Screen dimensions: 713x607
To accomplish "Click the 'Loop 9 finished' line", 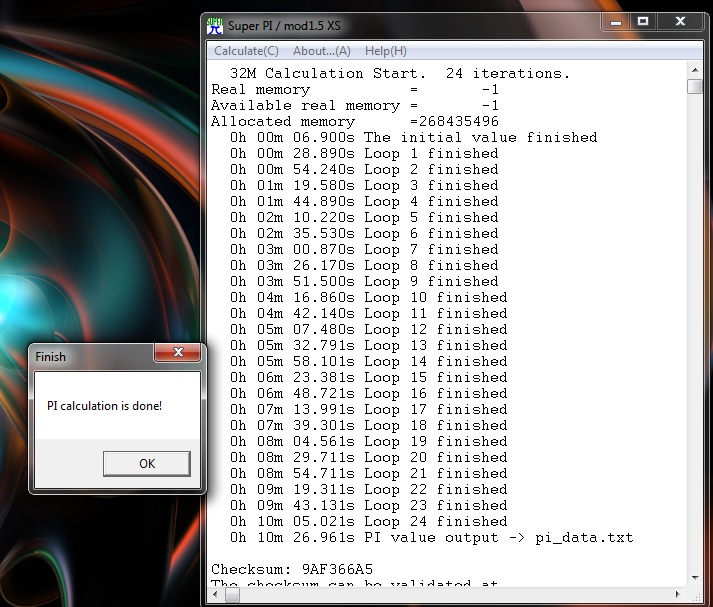I will point(364,281).
